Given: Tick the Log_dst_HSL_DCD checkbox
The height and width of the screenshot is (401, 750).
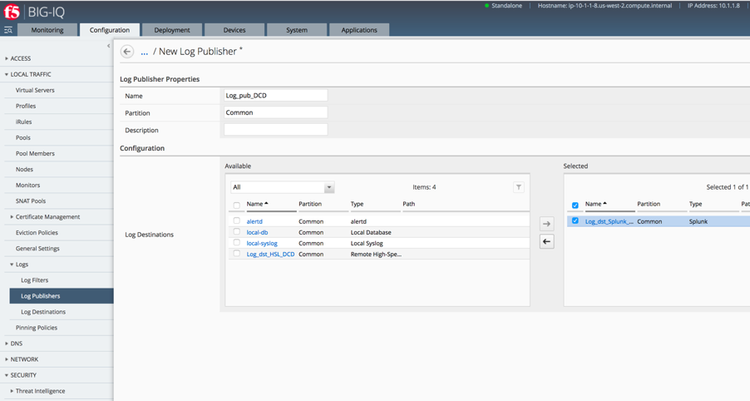Looking at the screenshot, I should (x=236, y=254).
